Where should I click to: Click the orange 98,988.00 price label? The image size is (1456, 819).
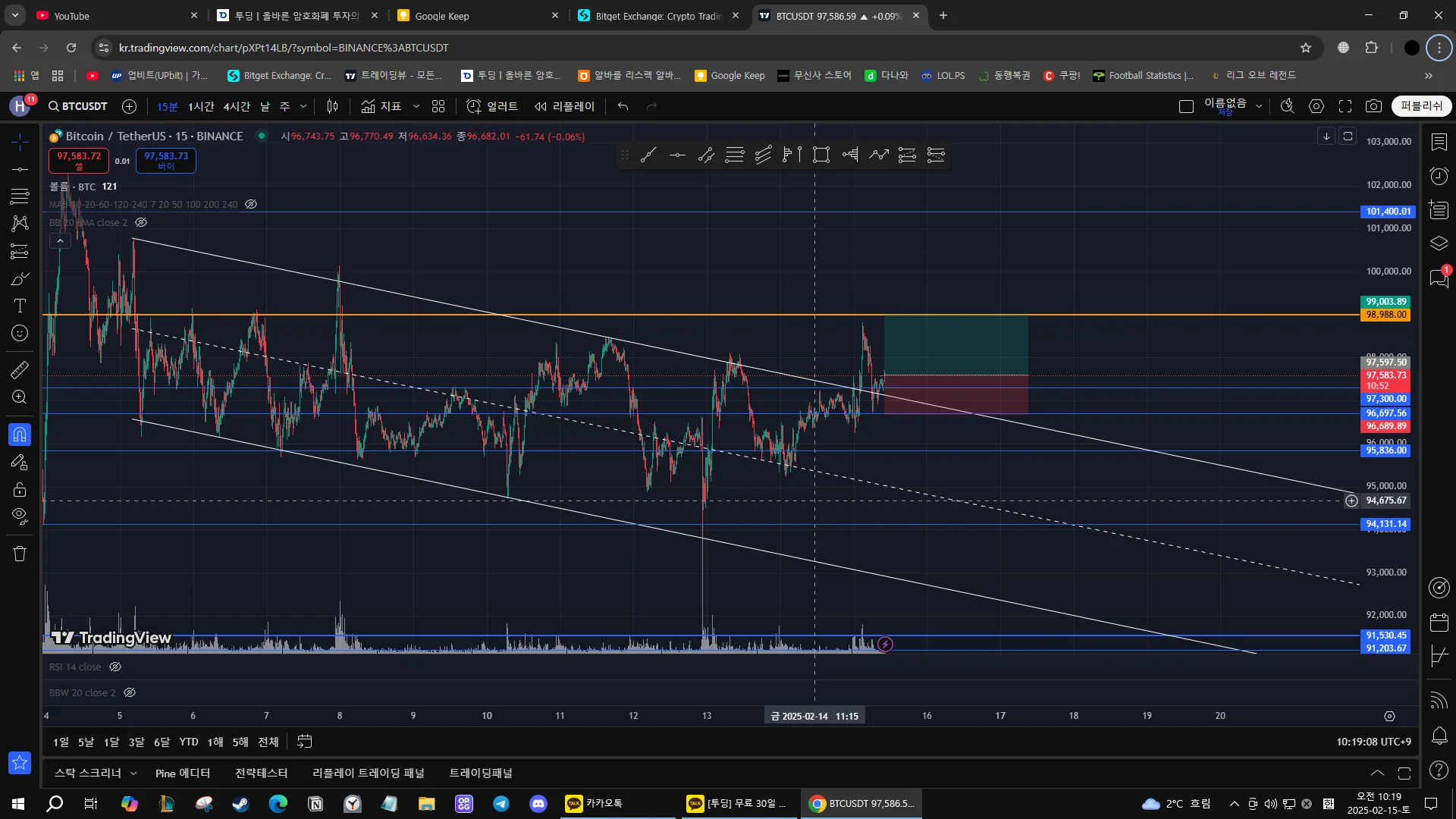(x=1385, y=315)
